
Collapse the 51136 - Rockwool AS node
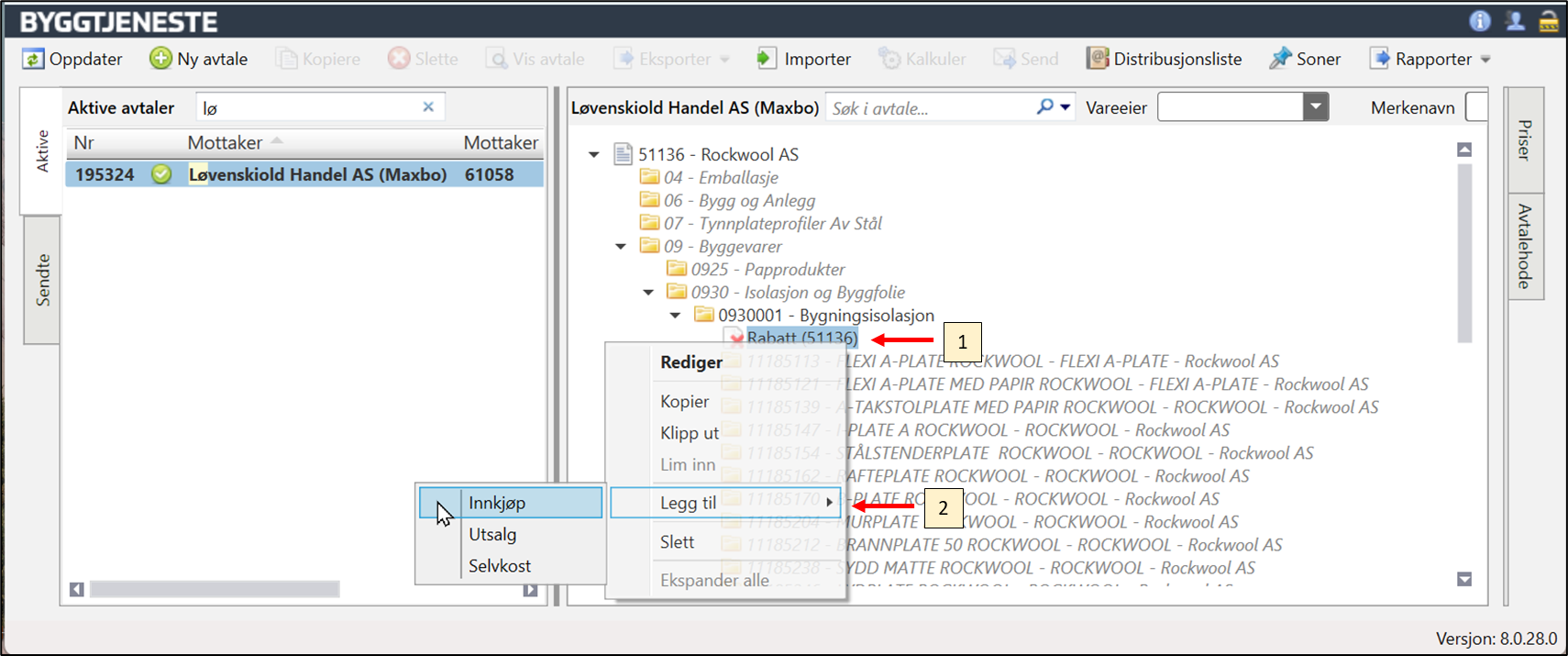coord(594,155)
